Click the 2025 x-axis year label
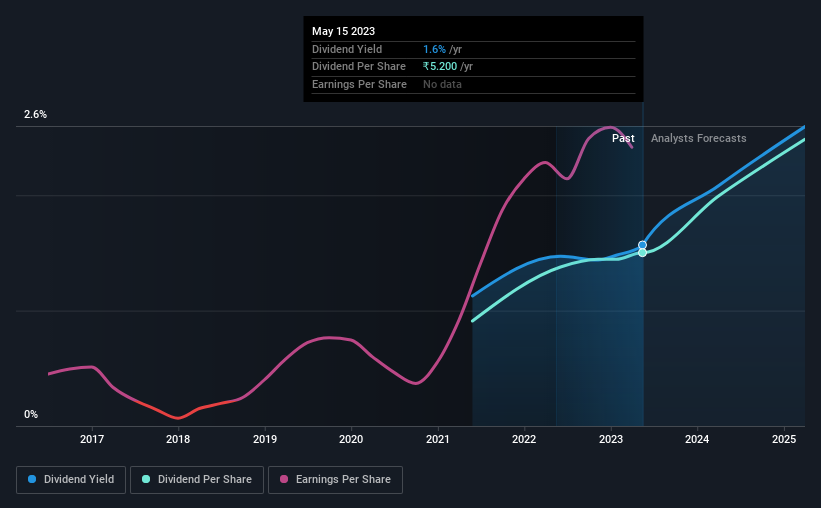This screenshot has height=508, width=821. click(x=784, y=439)
